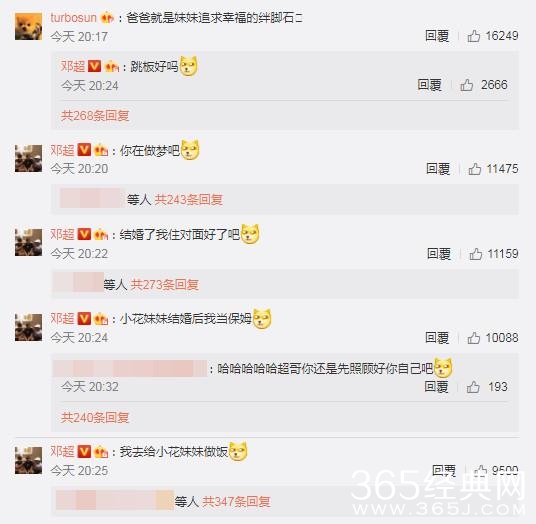This screenshot has width=536, height=524.
Task: Open 邓超 username on 结婚了我住对面 comment
Action: tap(62, 234)
